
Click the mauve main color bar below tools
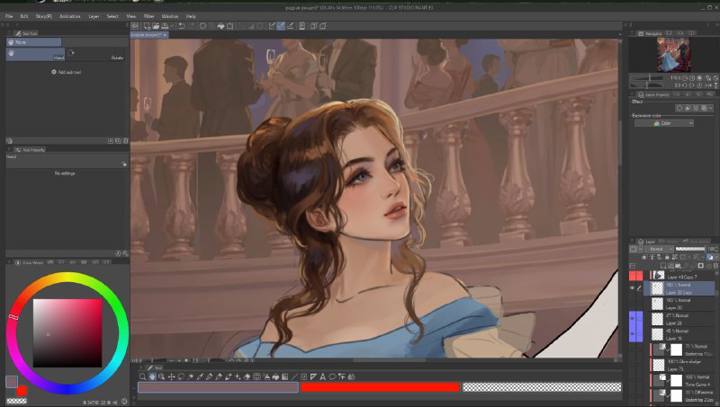pos(219,388)
